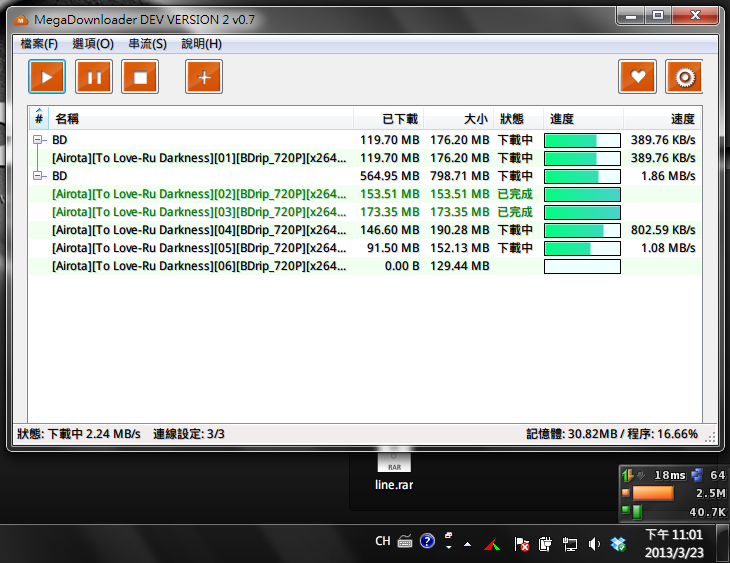The height and width of the screenshot is (563, 730).
Task: Open the 選項(O) menu
Action: [x=93, y=44]
